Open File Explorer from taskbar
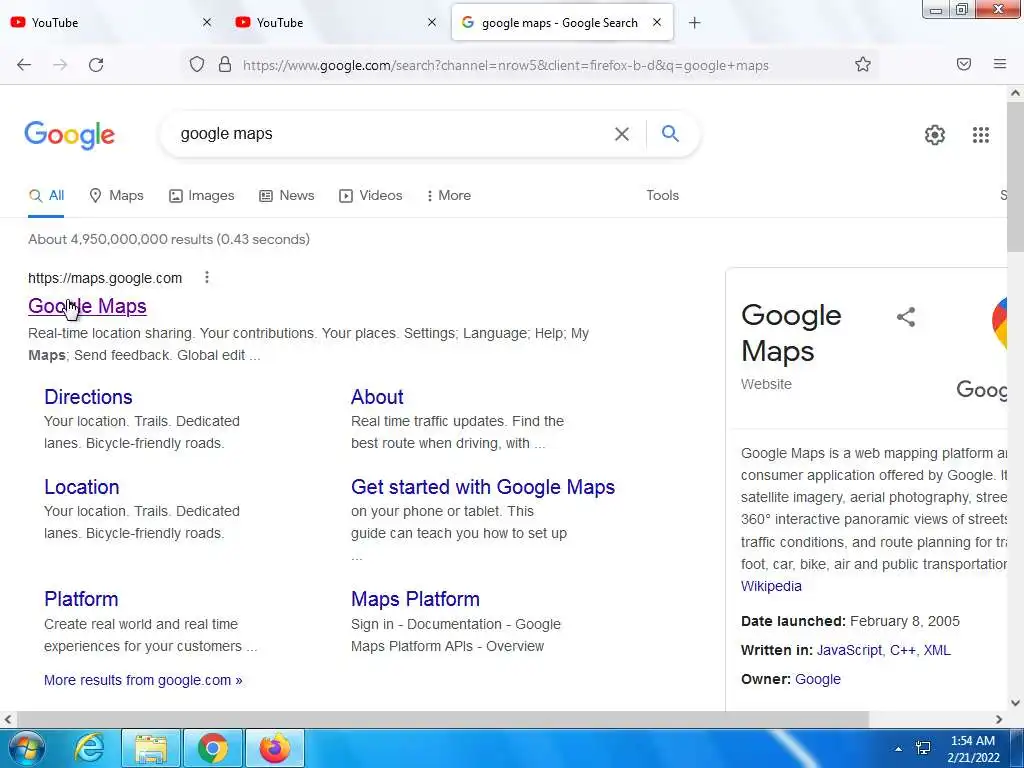 [151, 748]
